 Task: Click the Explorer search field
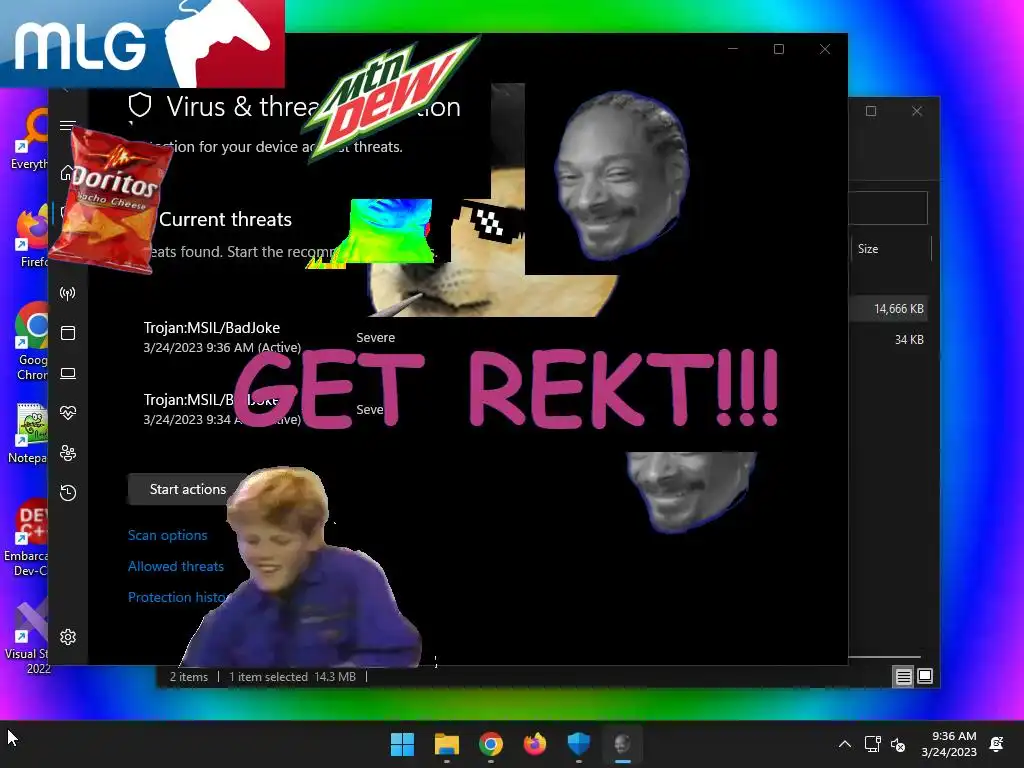888,208
